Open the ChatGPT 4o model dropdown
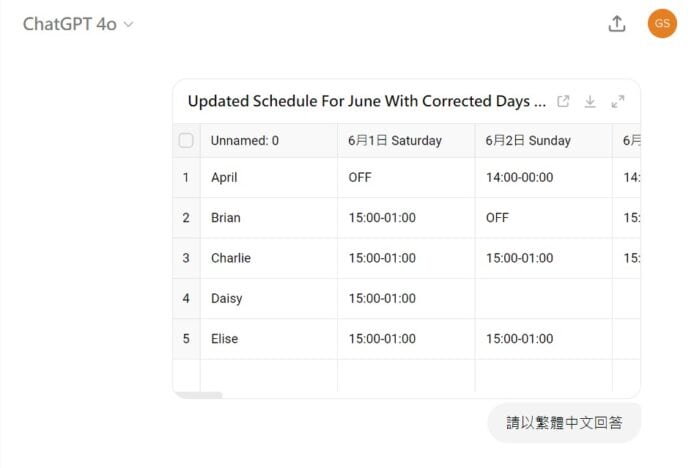 [x=78, y=24]
